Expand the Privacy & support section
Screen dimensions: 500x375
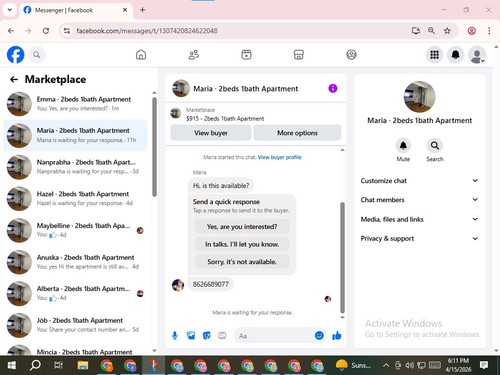(419, 238)
